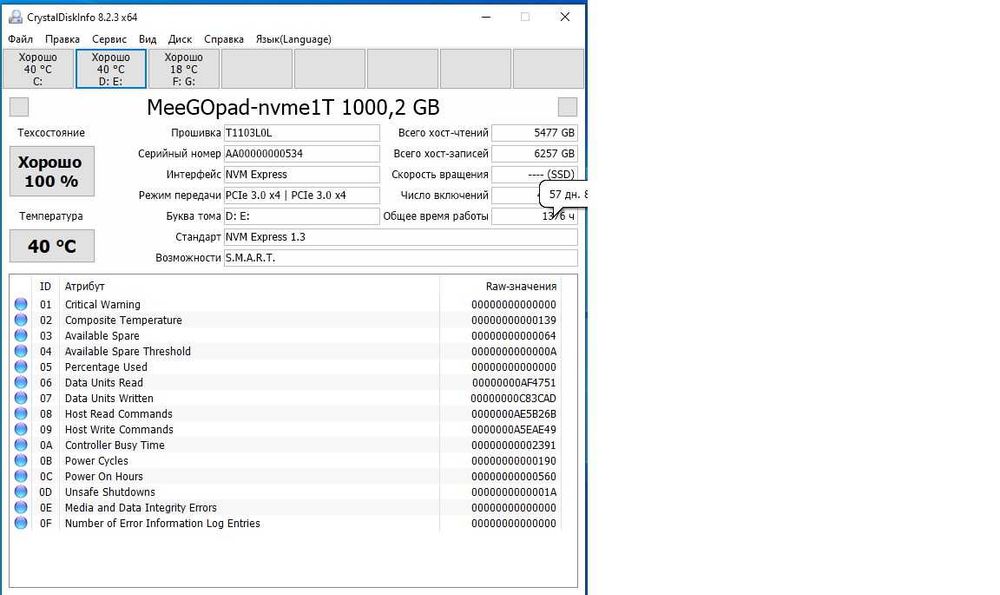Click status orb for Data Units Read
The image size is (1000, 595).
point(21,383)
